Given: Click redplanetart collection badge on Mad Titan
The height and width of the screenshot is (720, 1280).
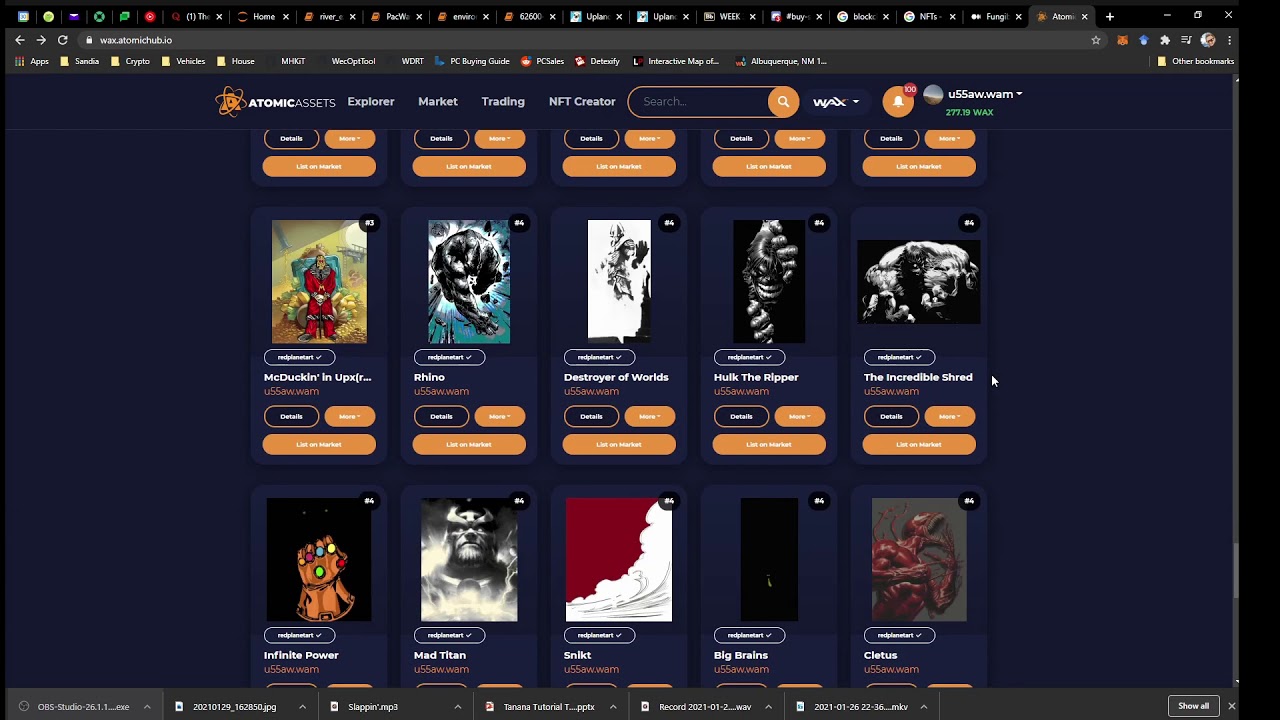Looking at the screenshot, I should [x=448, y=635].
